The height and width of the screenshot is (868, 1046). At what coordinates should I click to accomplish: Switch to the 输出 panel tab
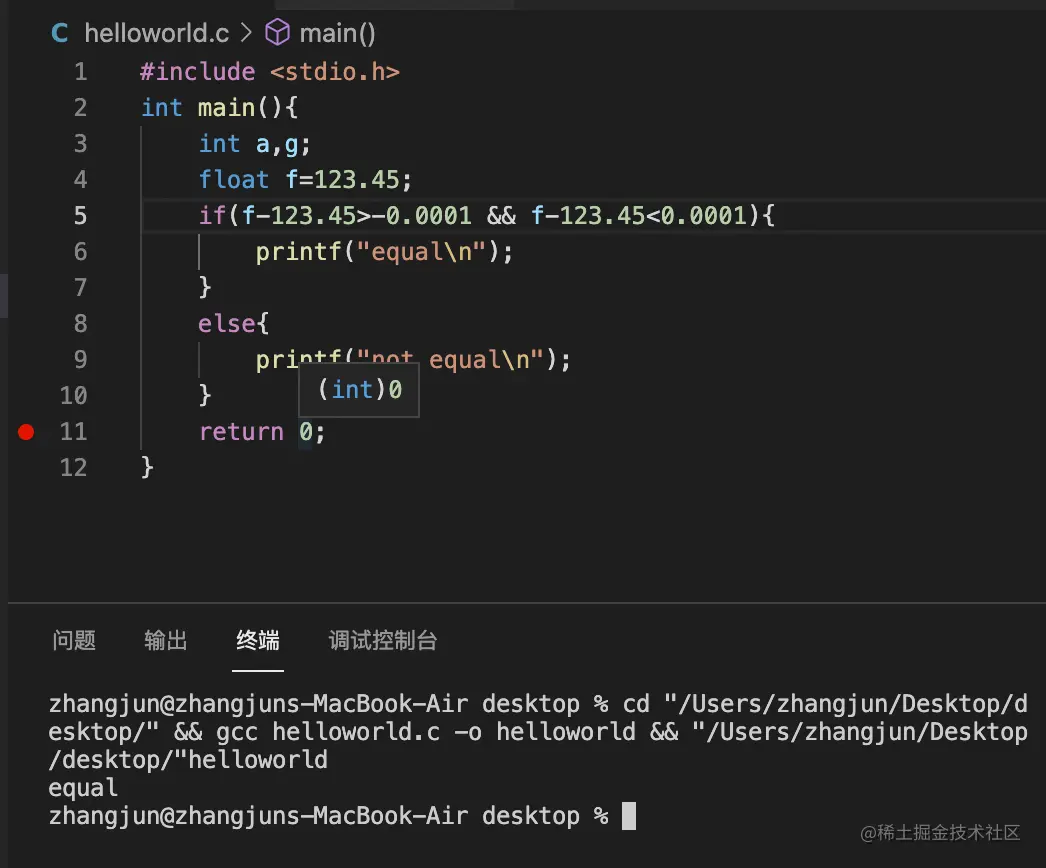[165, 640]
